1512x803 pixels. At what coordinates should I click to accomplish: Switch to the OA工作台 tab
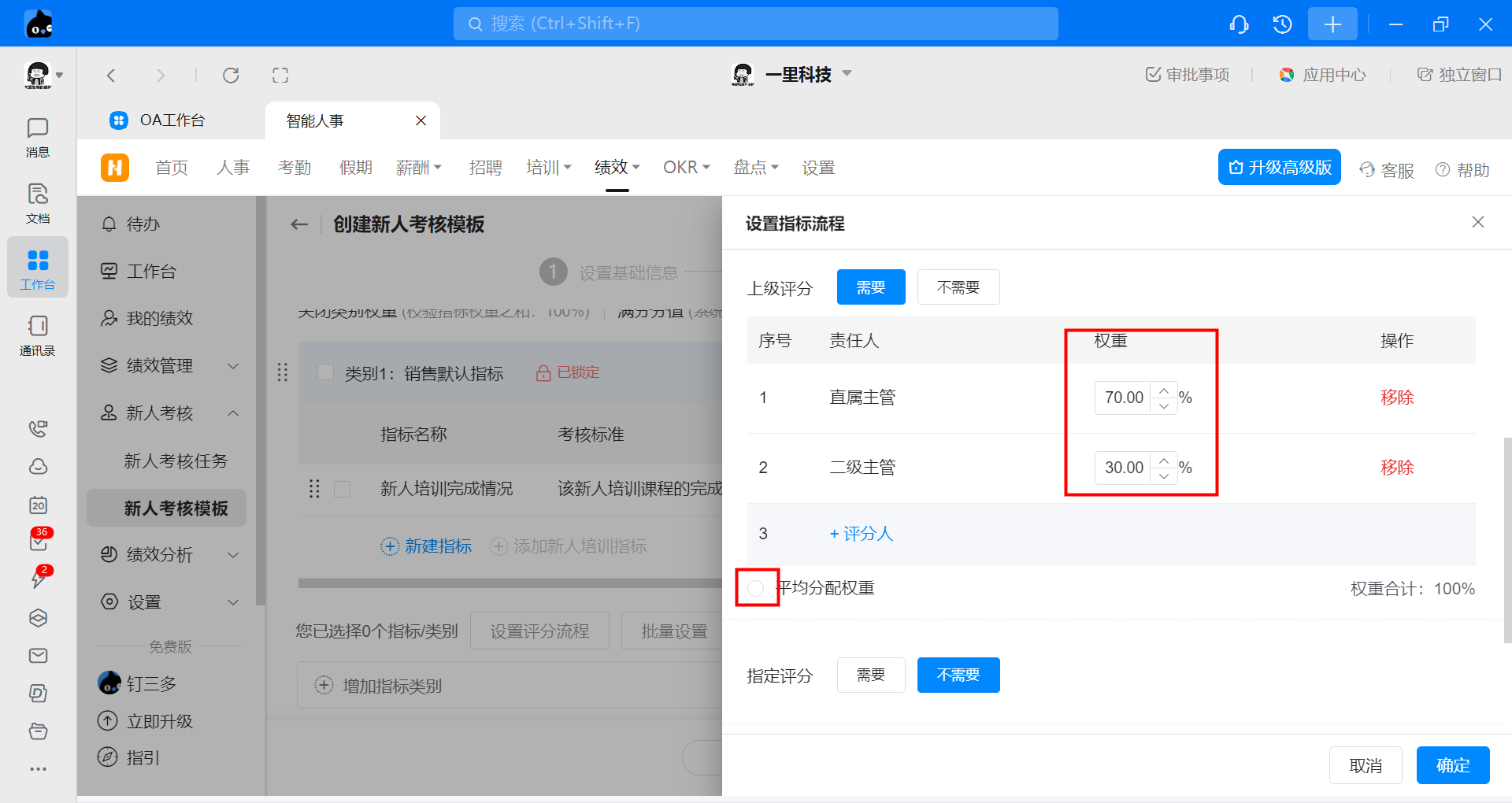172,120
